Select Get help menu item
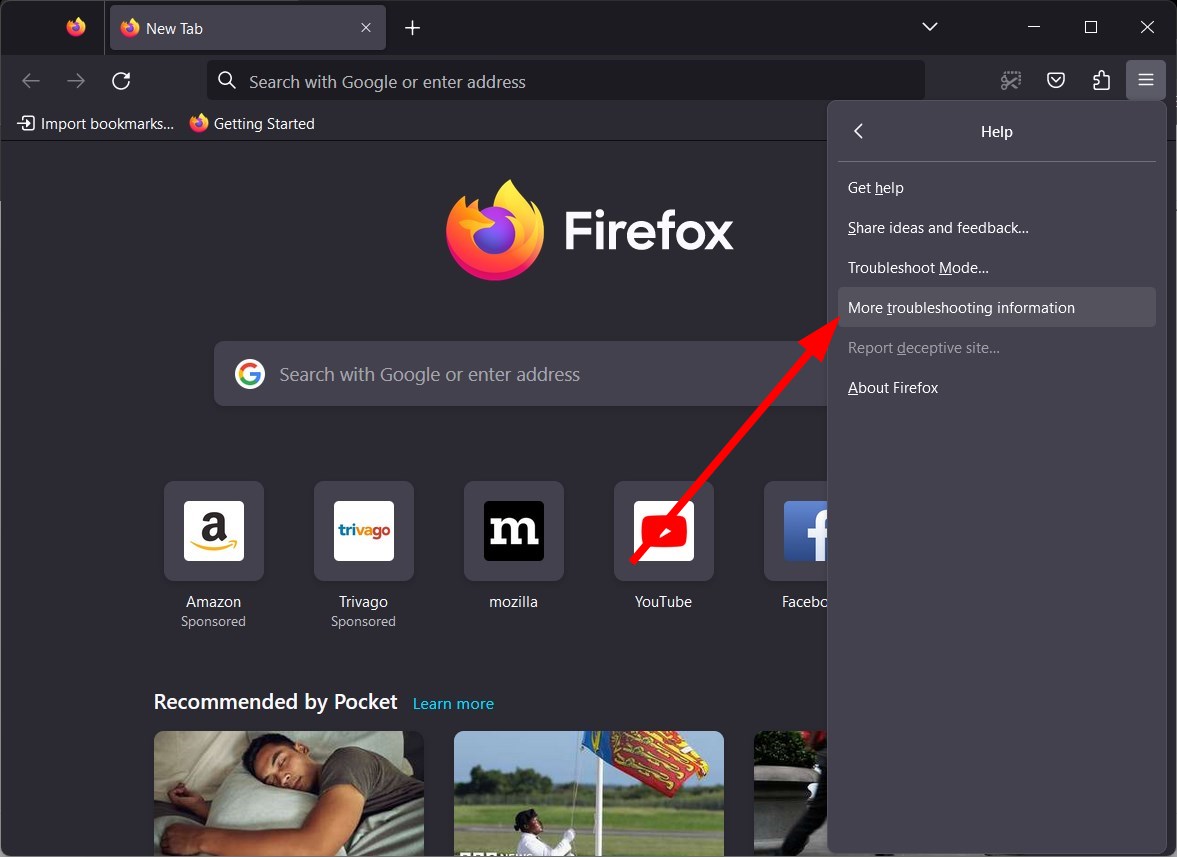This screenshot has width=1177, height=857. pos(996,188)
